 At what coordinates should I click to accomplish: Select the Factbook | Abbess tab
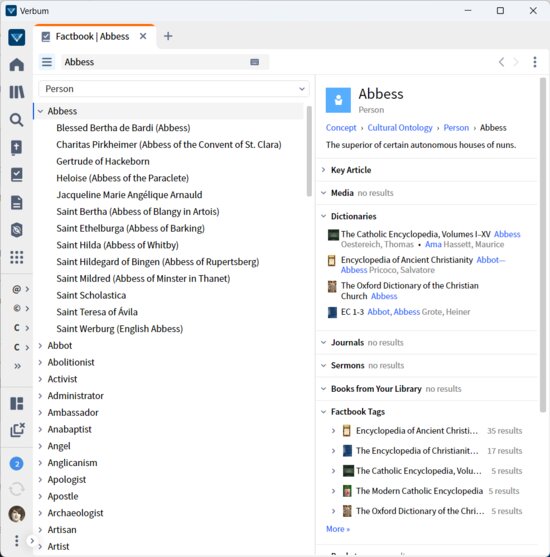point(95,36)
